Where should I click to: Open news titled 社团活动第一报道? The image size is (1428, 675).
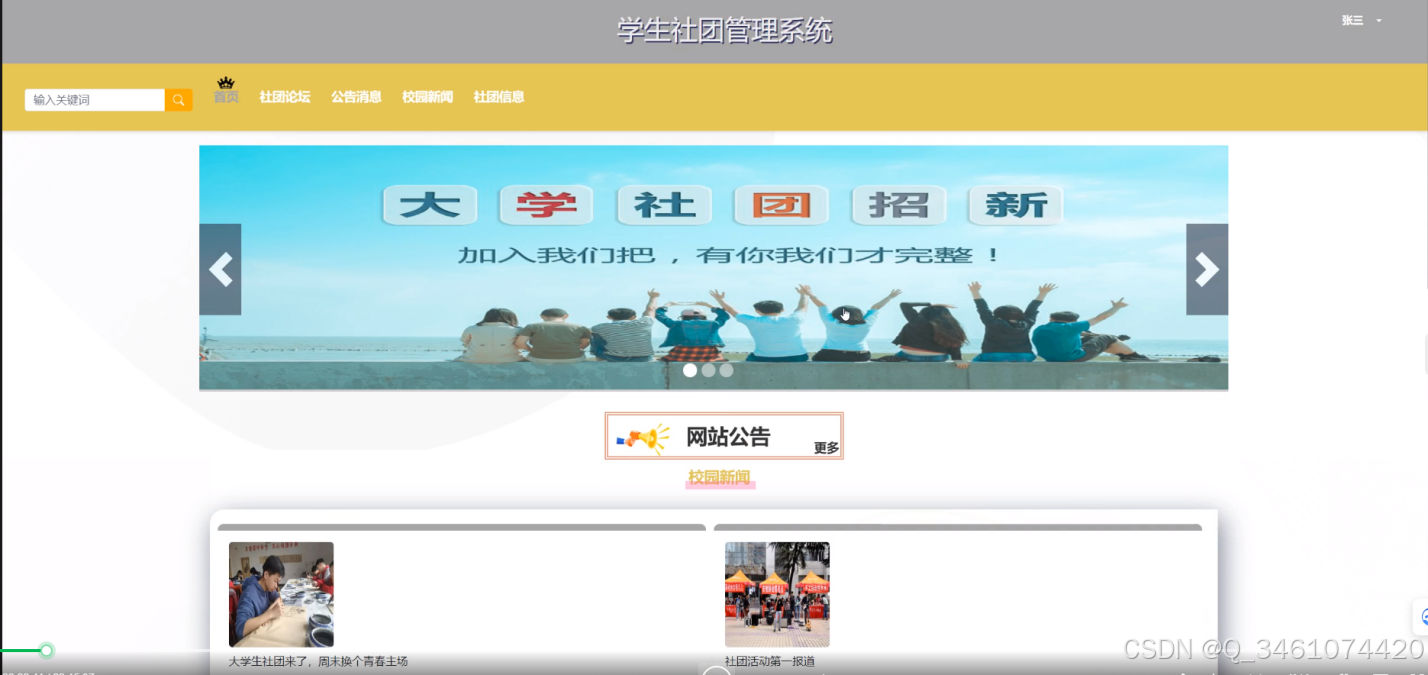769,661
